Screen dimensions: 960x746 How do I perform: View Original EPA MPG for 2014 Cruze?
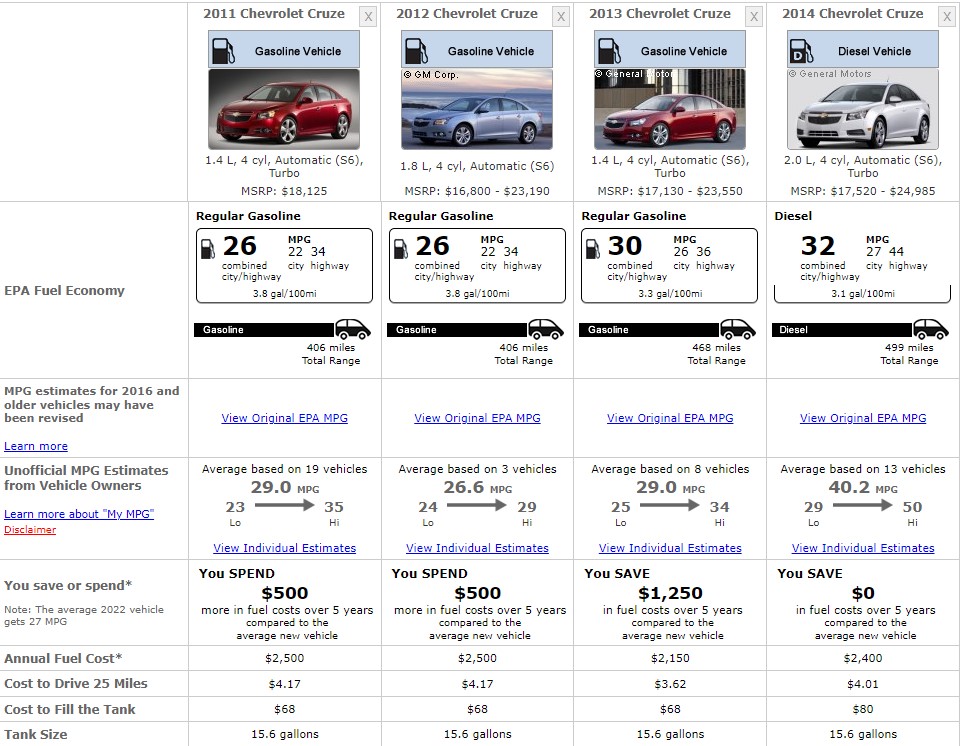[863, 418]
